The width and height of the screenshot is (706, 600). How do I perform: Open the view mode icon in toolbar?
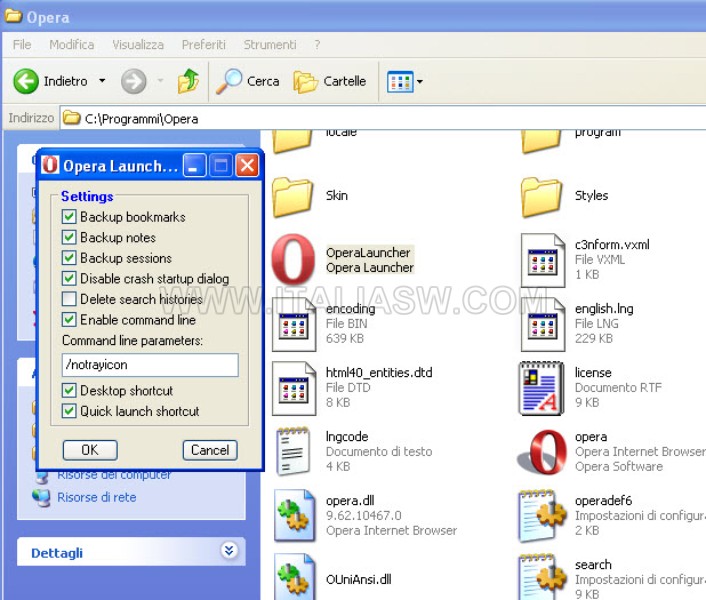[x=400, y=81]
